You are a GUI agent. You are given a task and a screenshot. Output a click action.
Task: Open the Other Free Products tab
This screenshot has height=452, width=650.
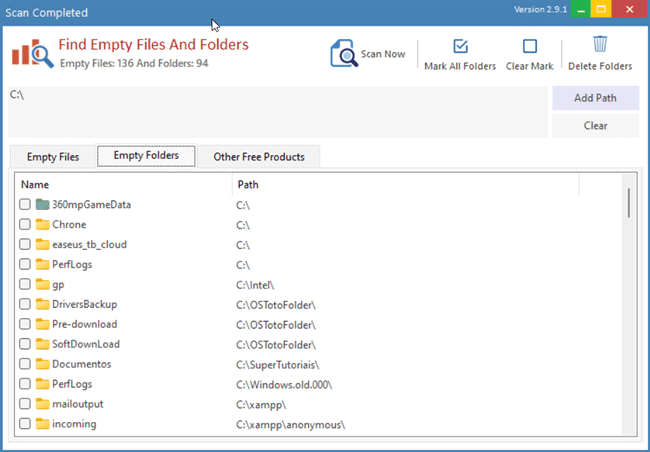click(259, 157)
